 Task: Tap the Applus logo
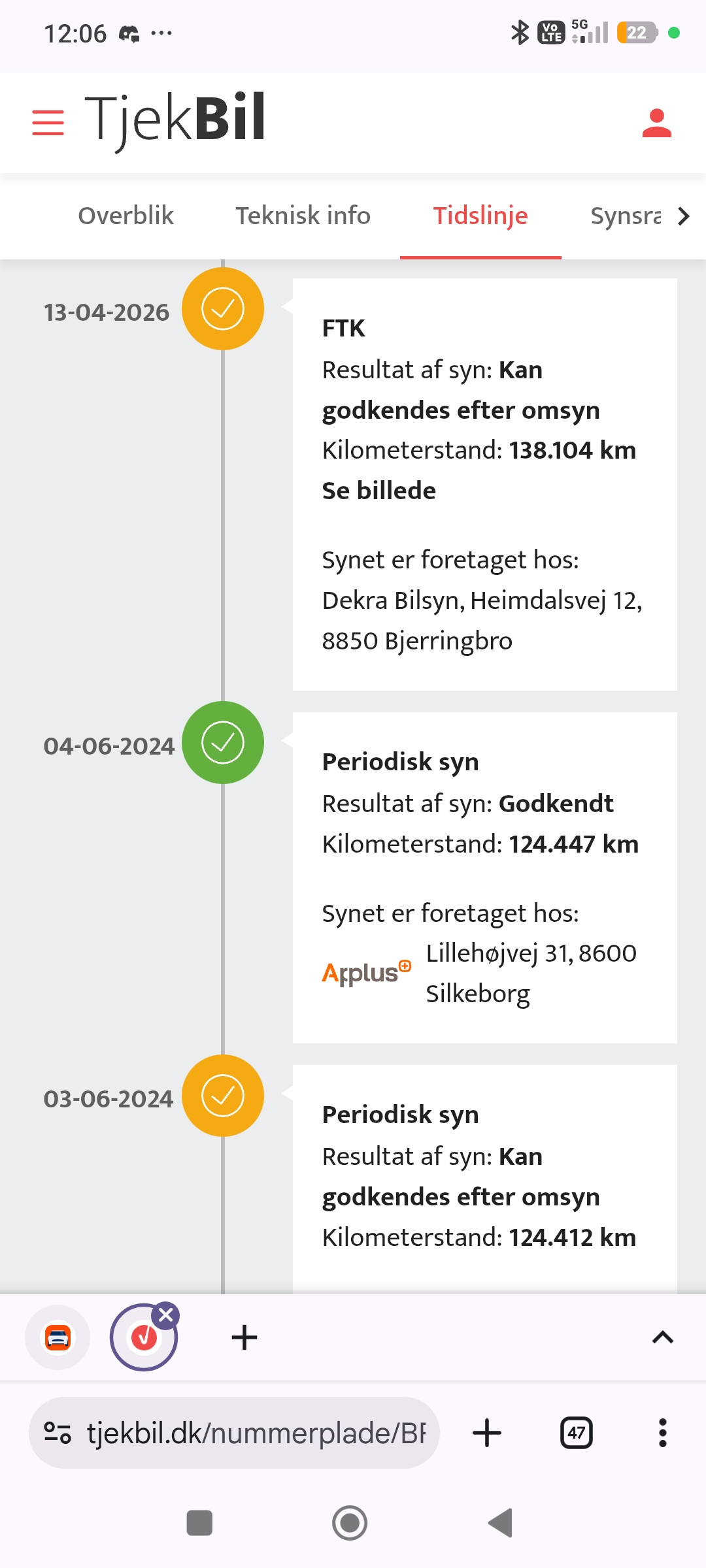click(x=367, y=973)
